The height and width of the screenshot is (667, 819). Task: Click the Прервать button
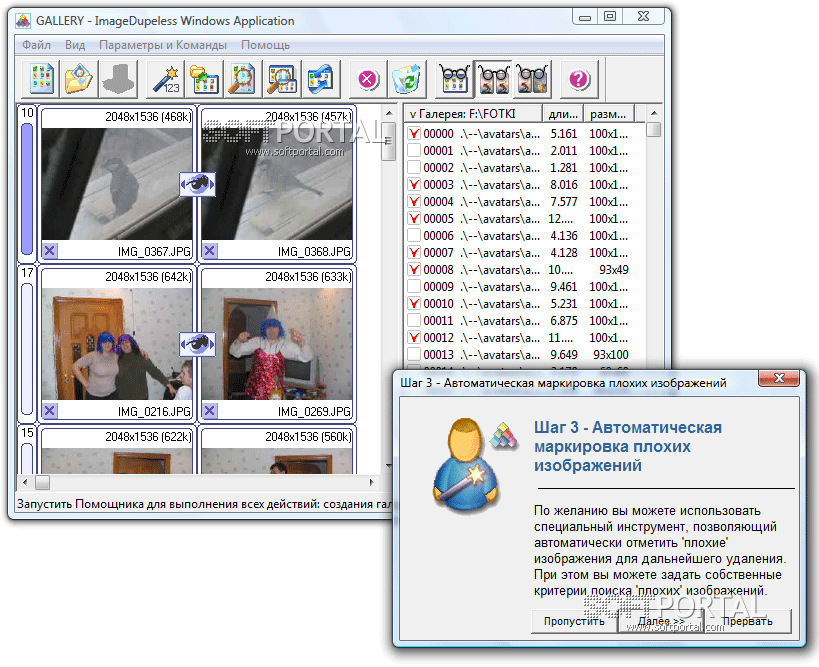point(748,621)
